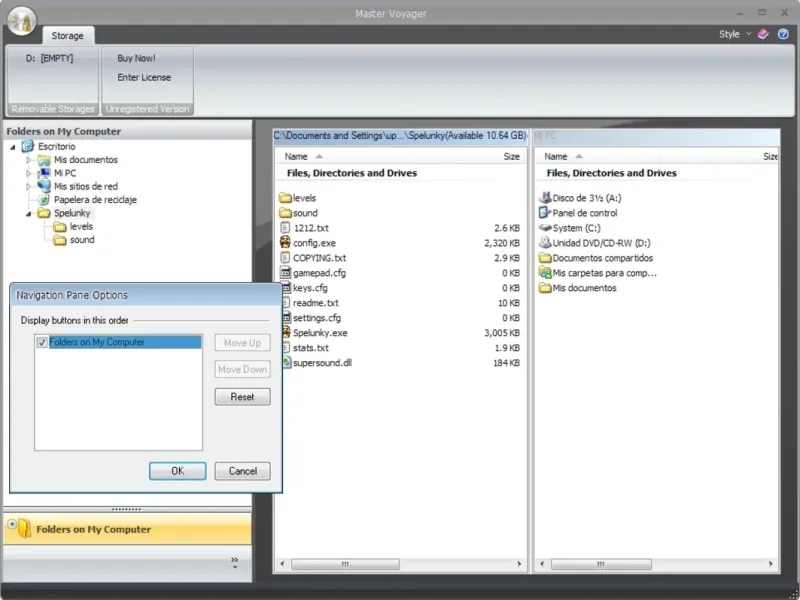Select the 1212.txt file icon
Screen dimensions: 800x600
(285, 228)
